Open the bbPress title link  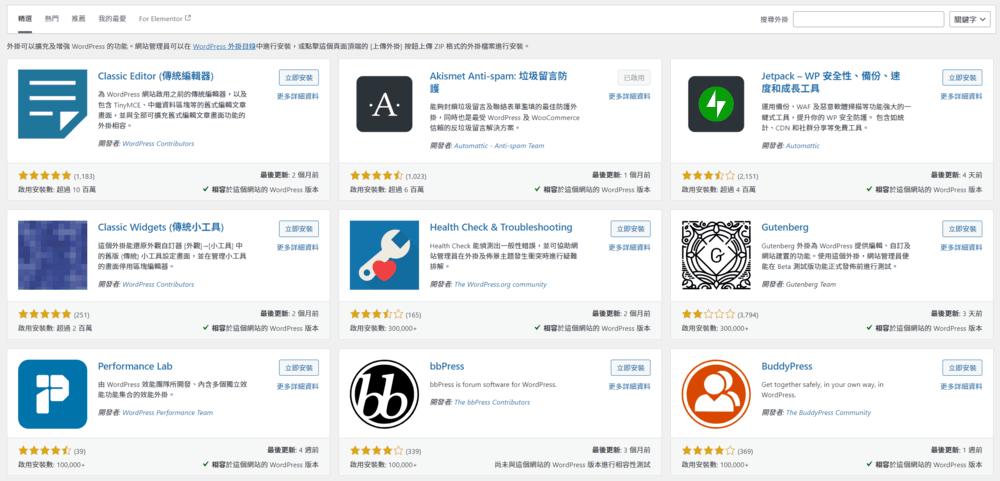click(x=447, y=366)
